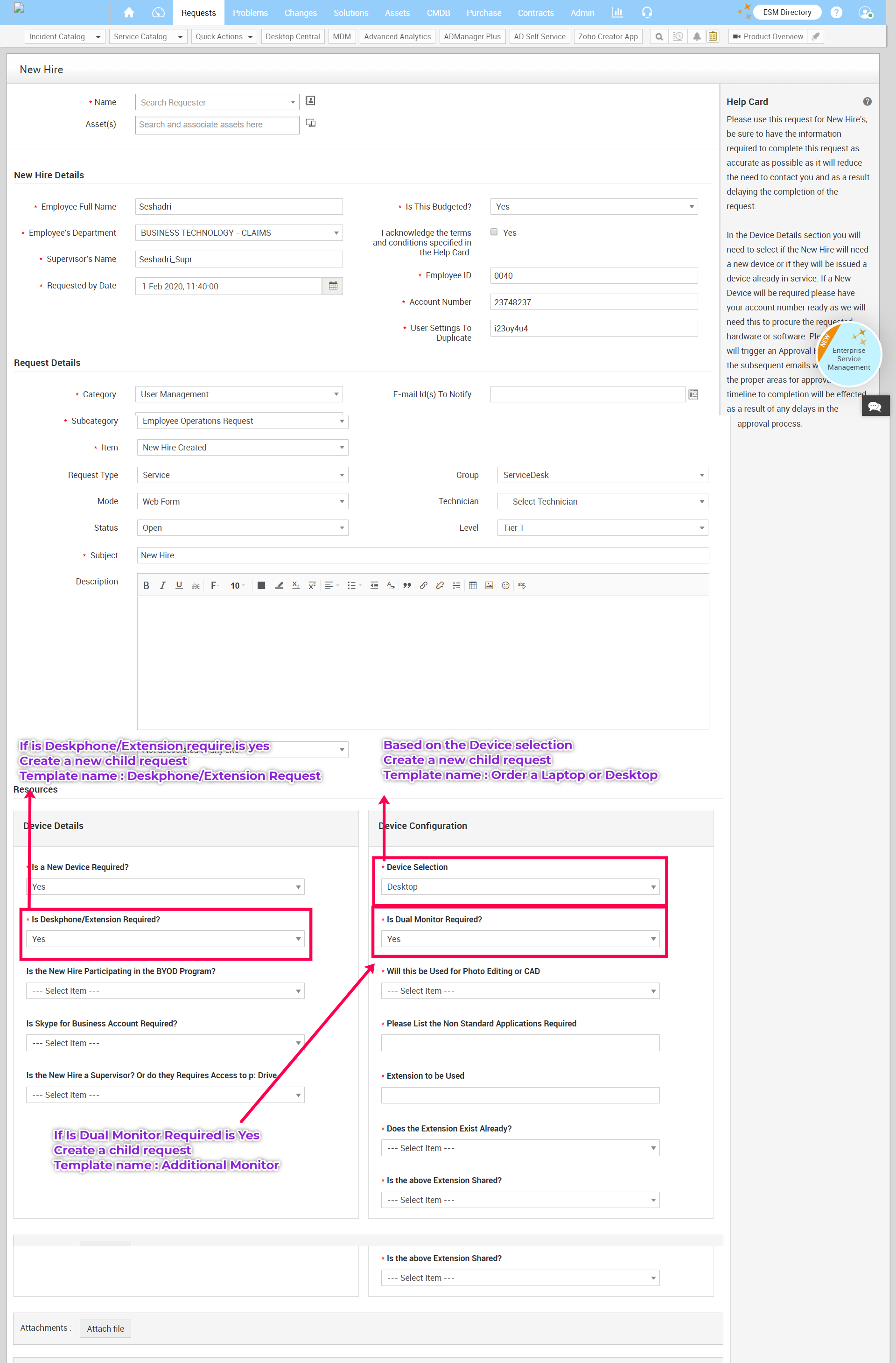Open the calendar picker for Requested by Date

tap(333, 286)
